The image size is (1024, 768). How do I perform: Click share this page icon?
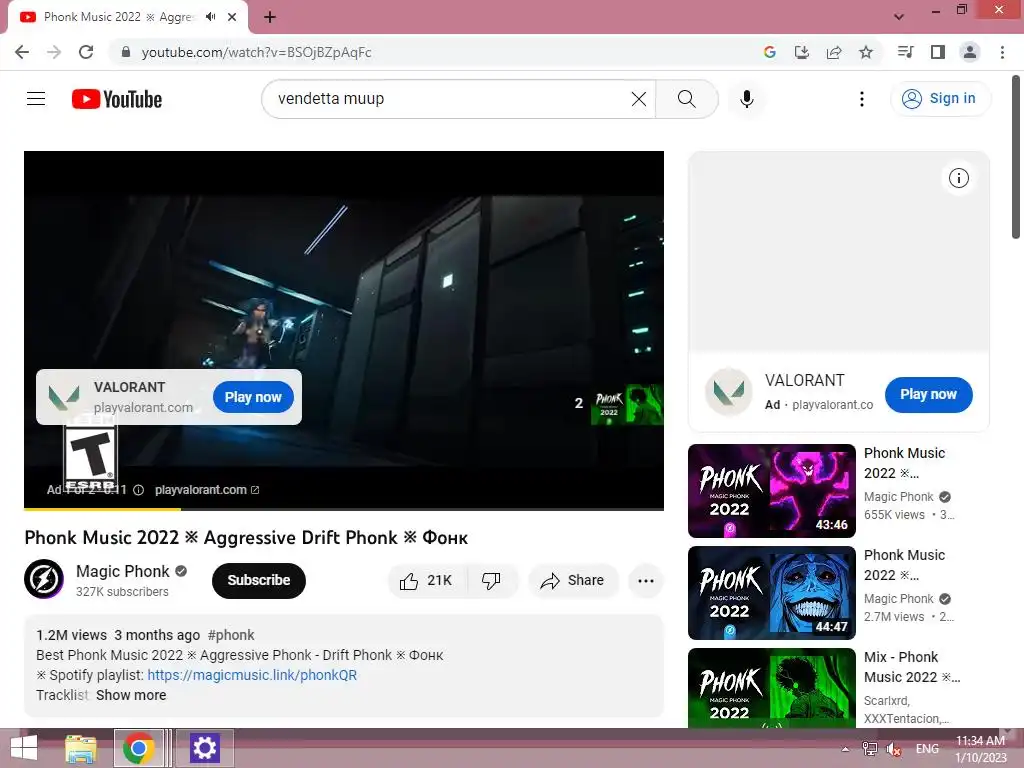833,52
